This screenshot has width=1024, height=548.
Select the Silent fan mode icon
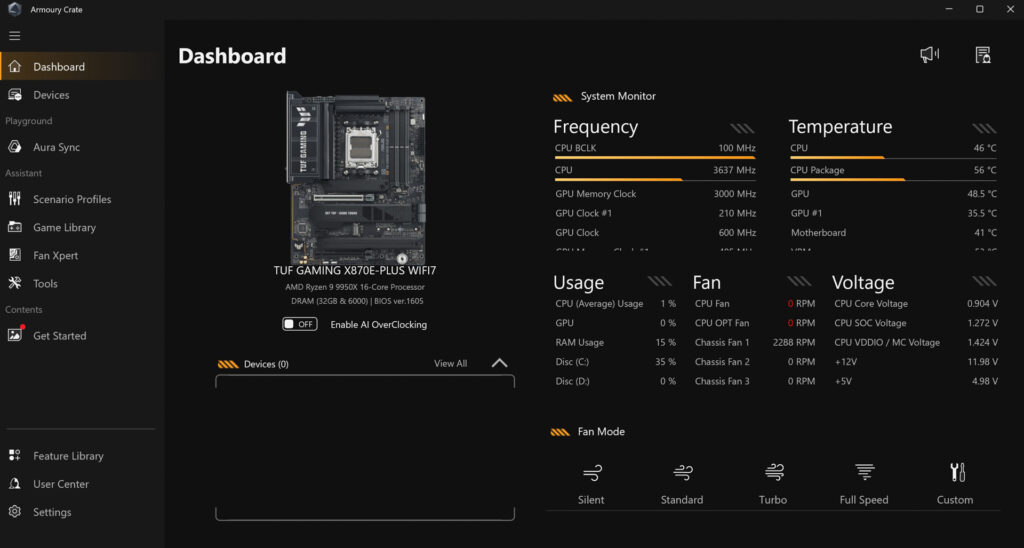[592, 472]
